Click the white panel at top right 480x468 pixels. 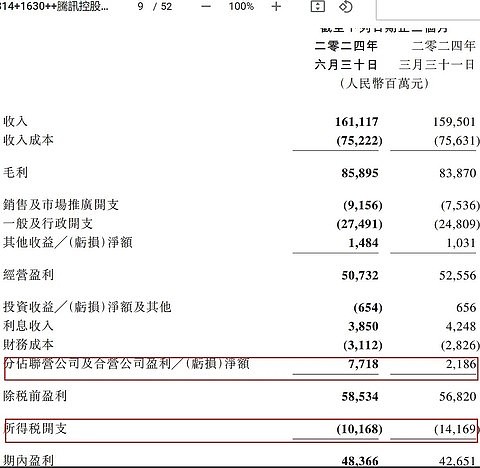coord(428,9)
